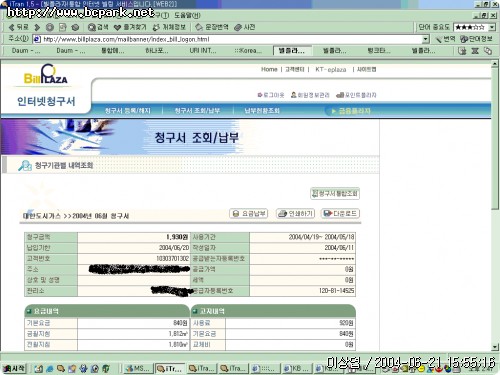The image size is (500, 375).
Task: Open the 금융플라자 menu
Action: [x=352, y=111]
